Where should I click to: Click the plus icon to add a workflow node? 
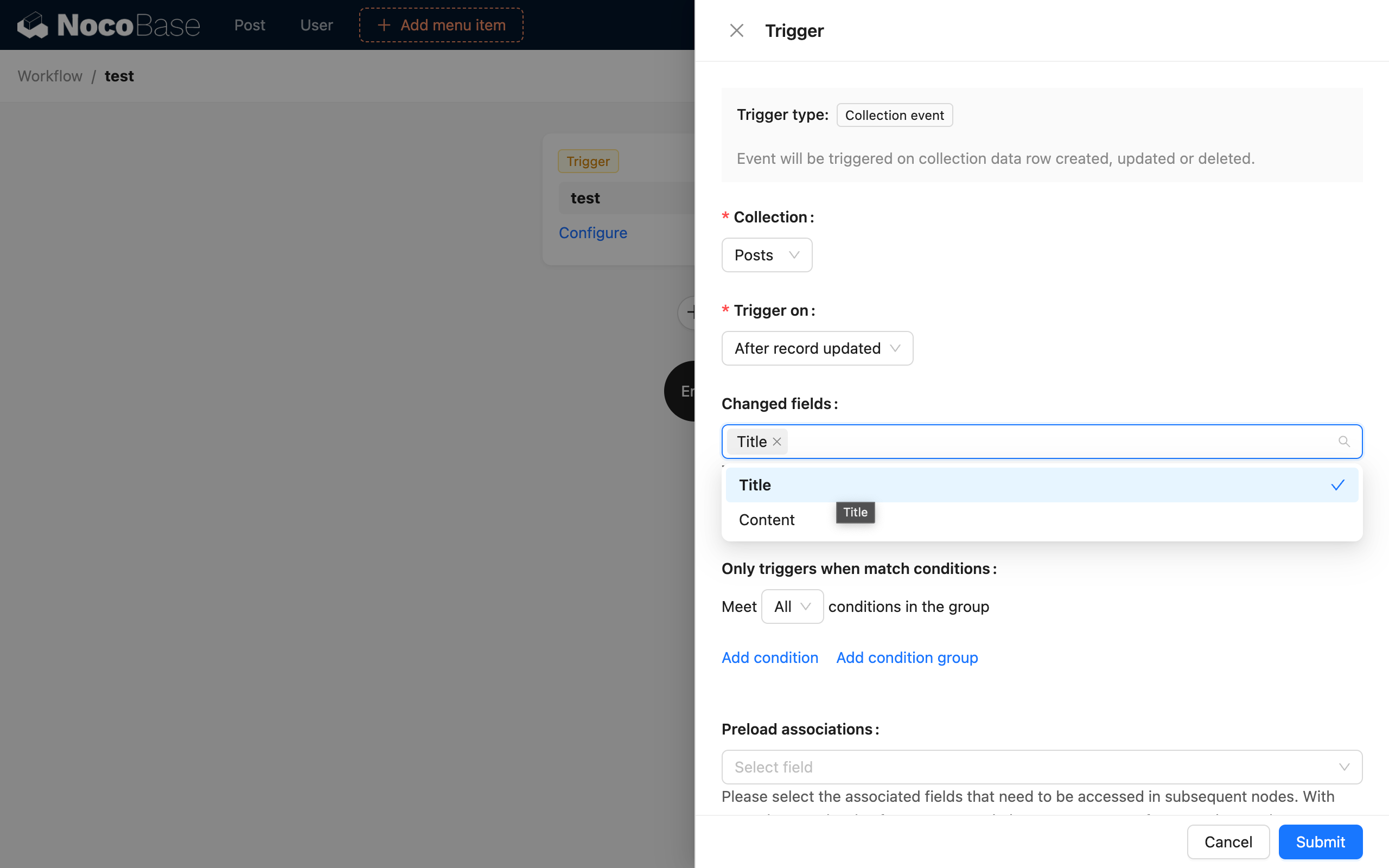click(693, 313)
